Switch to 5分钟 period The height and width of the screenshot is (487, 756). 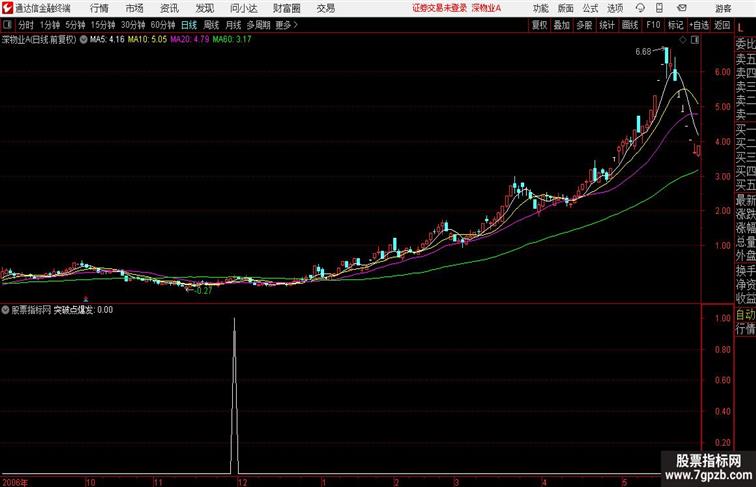[75, 25]
